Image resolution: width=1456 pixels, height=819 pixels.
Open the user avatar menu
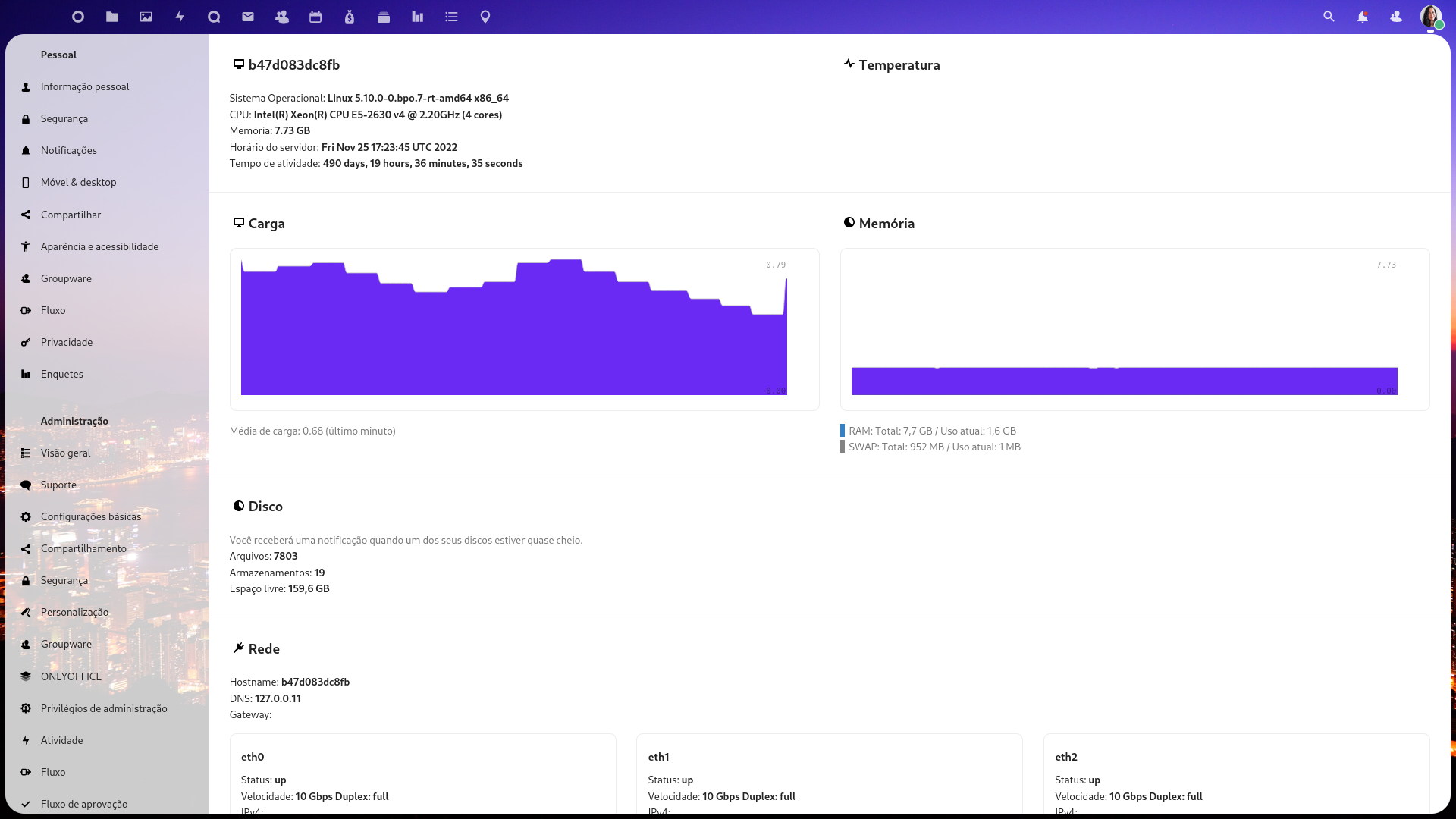[1430, 17]
